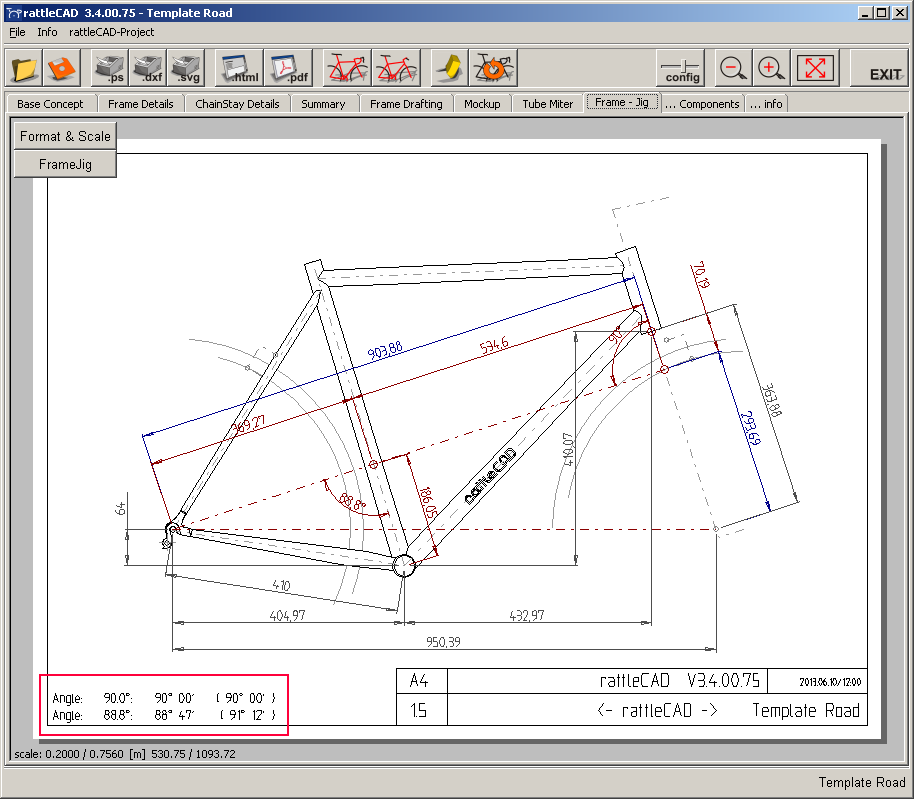
Task: Click the 293.69 blue dimension
Action: 750,428
